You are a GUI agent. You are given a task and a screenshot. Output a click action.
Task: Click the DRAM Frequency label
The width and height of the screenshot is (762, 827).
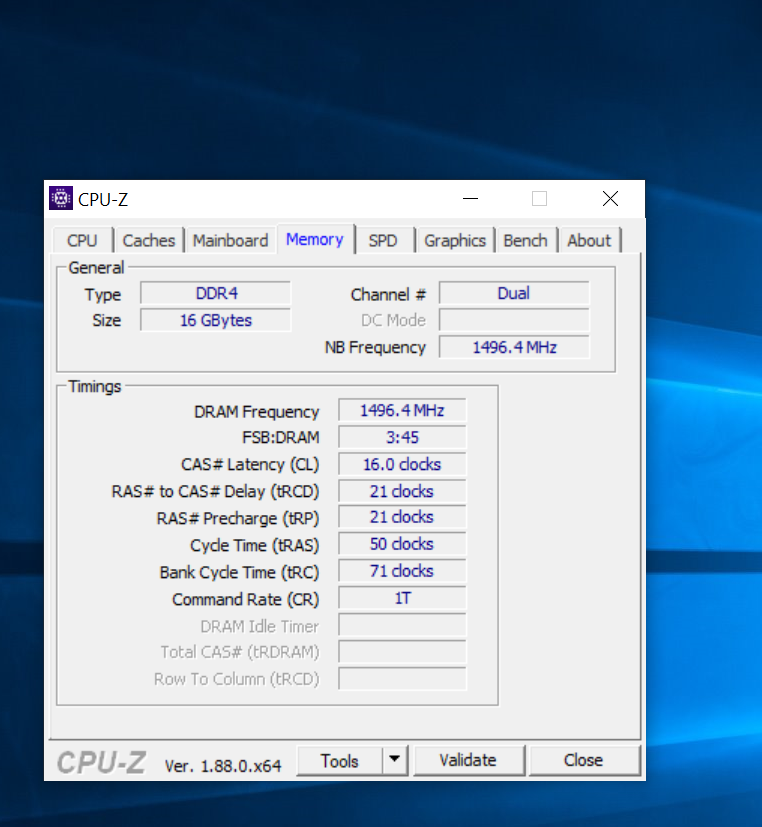pos(257,412)
